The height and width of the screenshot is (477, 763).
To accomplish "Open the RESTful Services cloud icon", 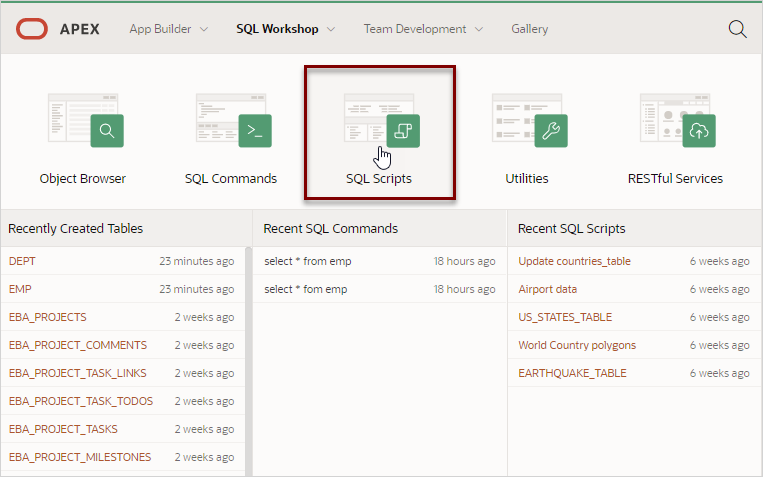I will (677, 120).
